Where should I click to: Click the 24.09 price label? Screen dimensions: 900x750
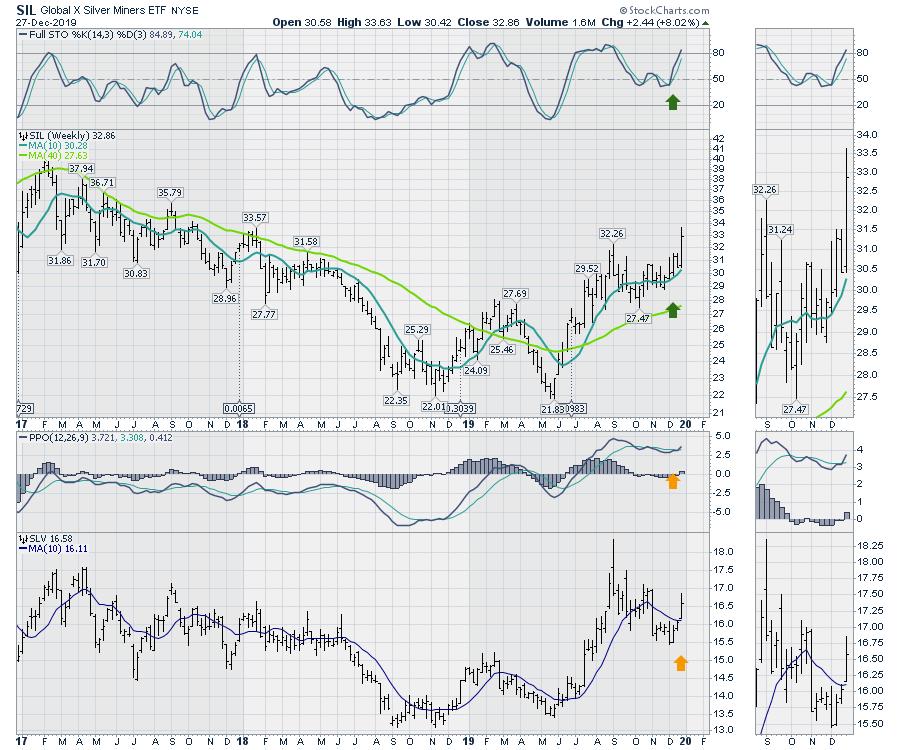point(476,371)
